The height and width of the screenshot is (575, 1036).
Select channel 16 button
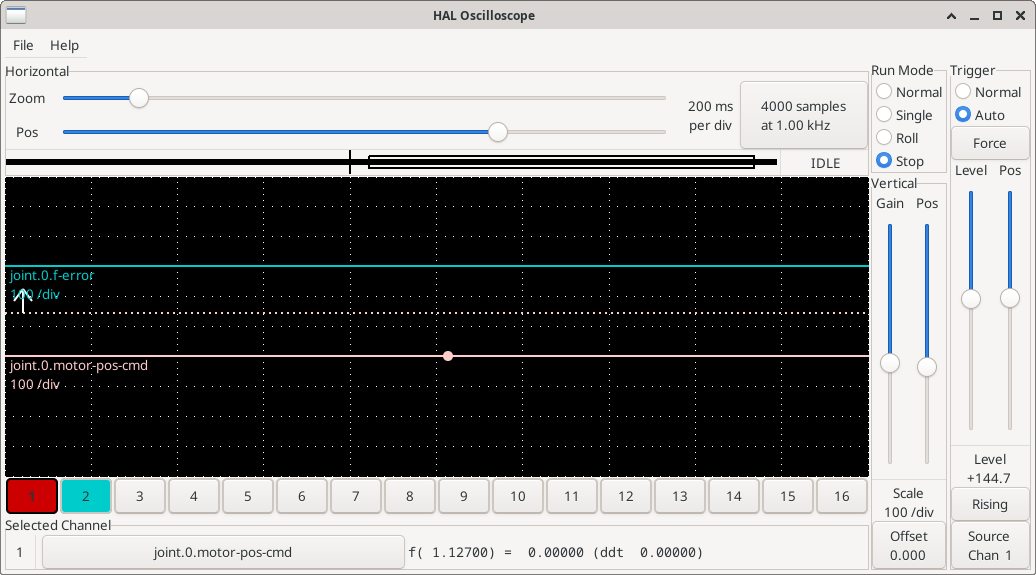(842, 496)
